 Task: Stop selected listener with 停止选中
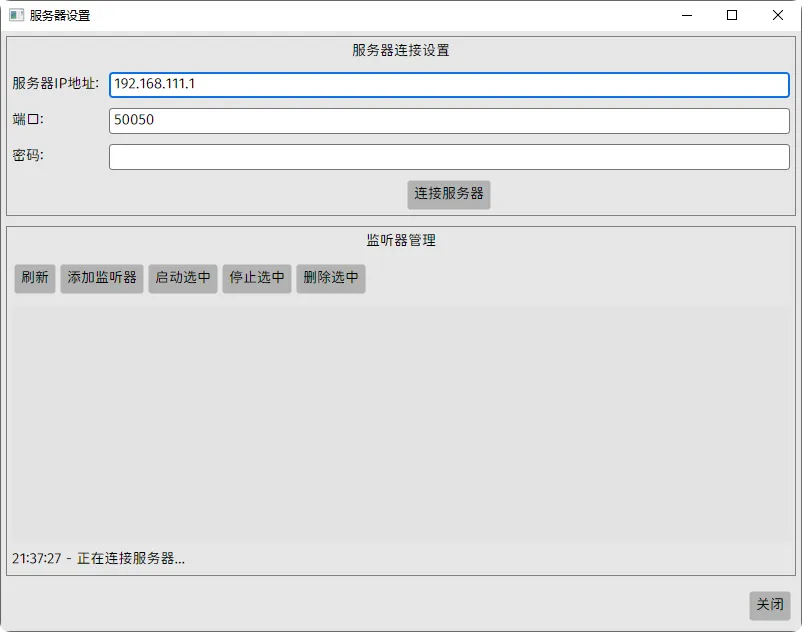point(257,279)
